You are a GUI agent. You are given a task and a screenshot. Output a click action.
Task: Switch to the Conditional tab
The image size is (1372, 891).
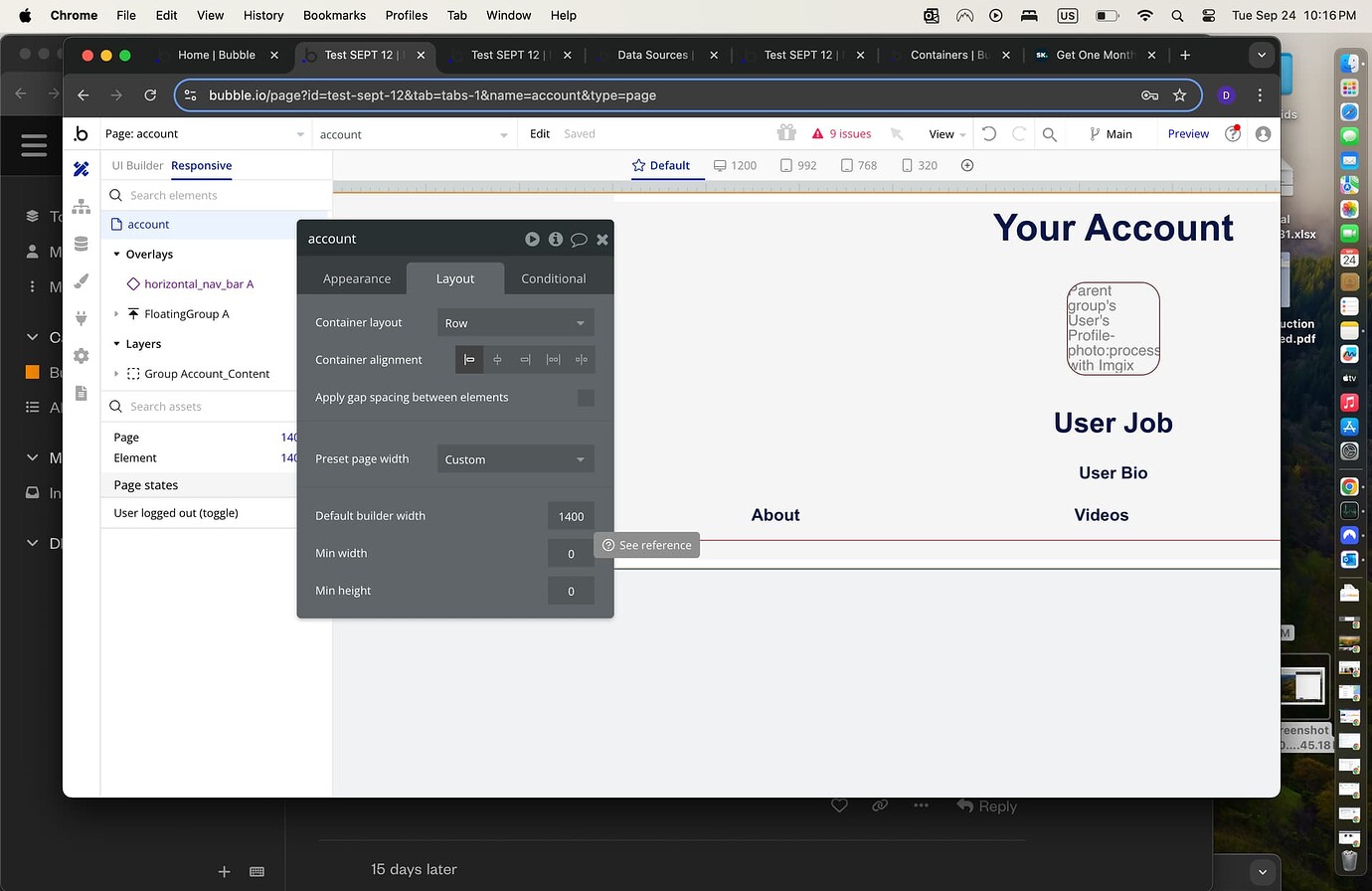point(553,278)
